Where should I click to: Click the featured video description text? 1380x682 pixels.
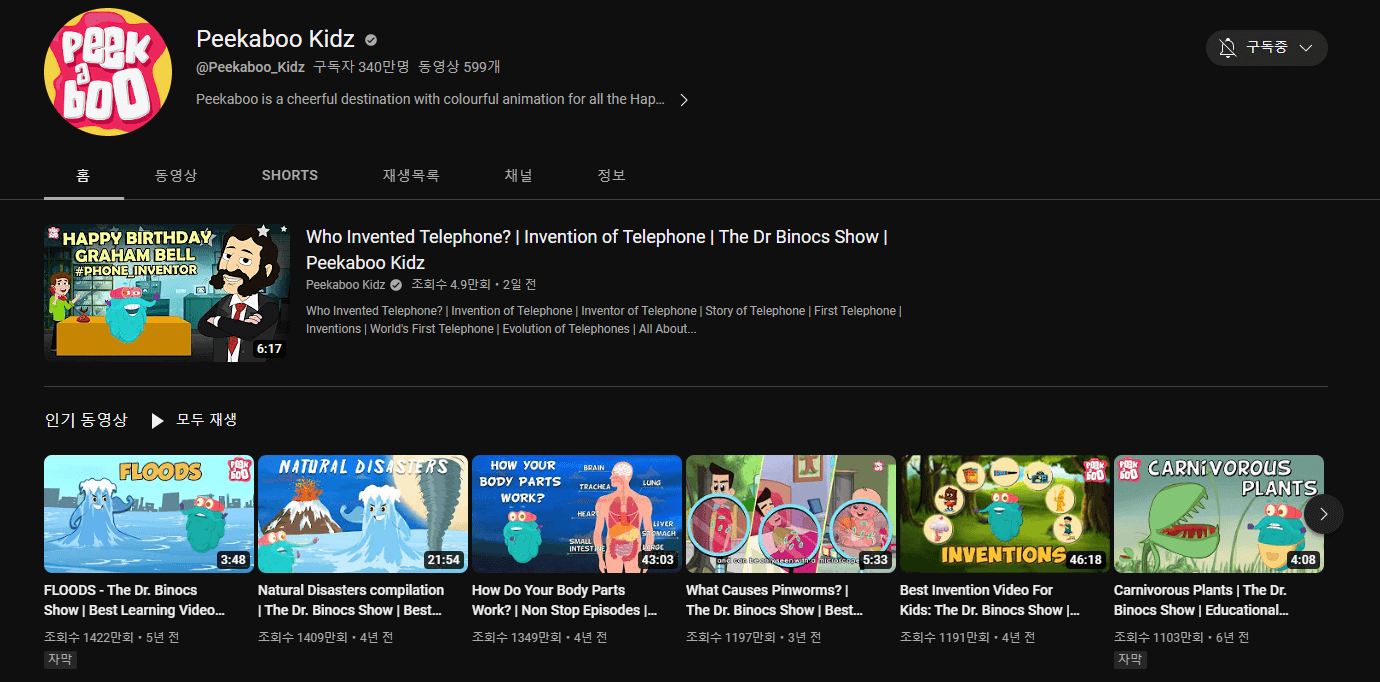(603, 320)
